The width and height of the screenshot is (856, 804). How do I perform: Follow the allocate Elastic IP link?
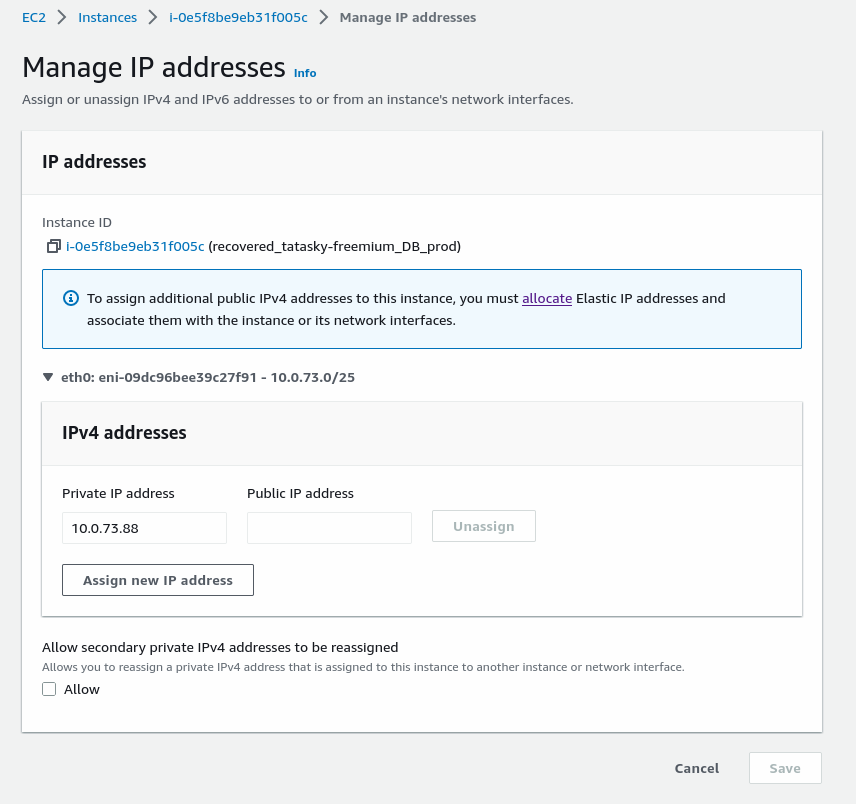(x=547, y=298)
